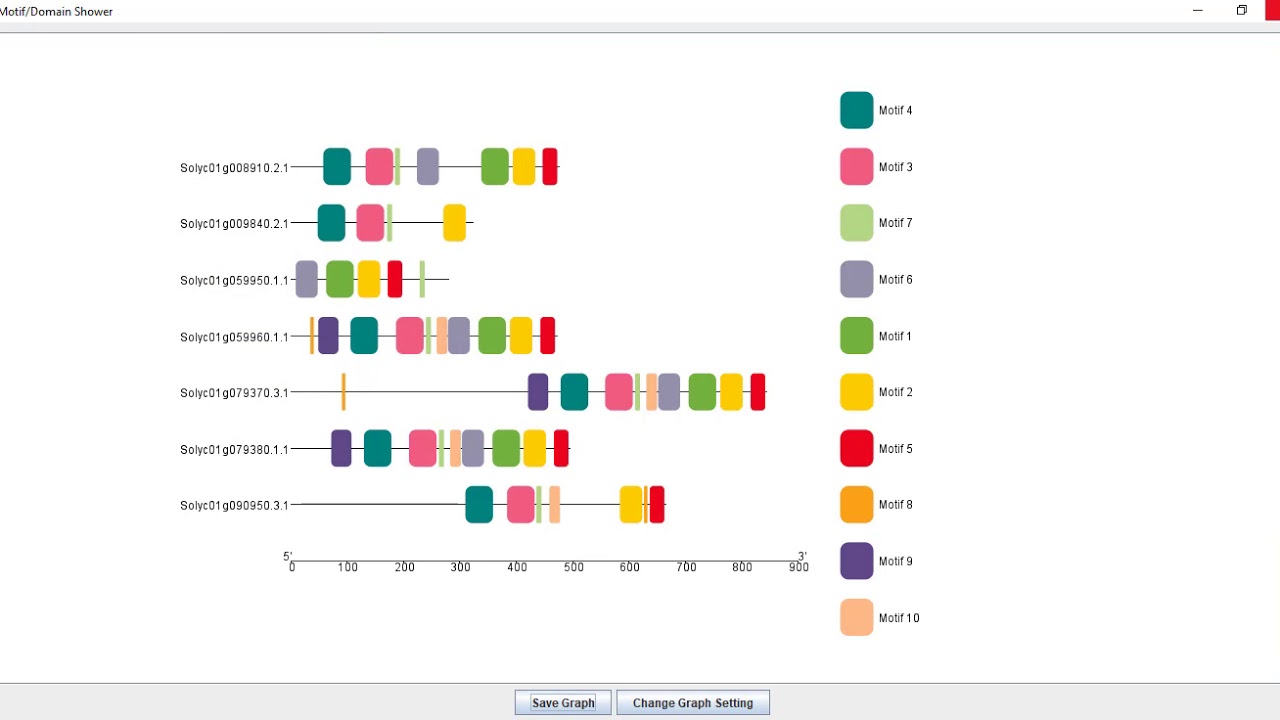Click the Motif 10 legend text

(899, 618)
